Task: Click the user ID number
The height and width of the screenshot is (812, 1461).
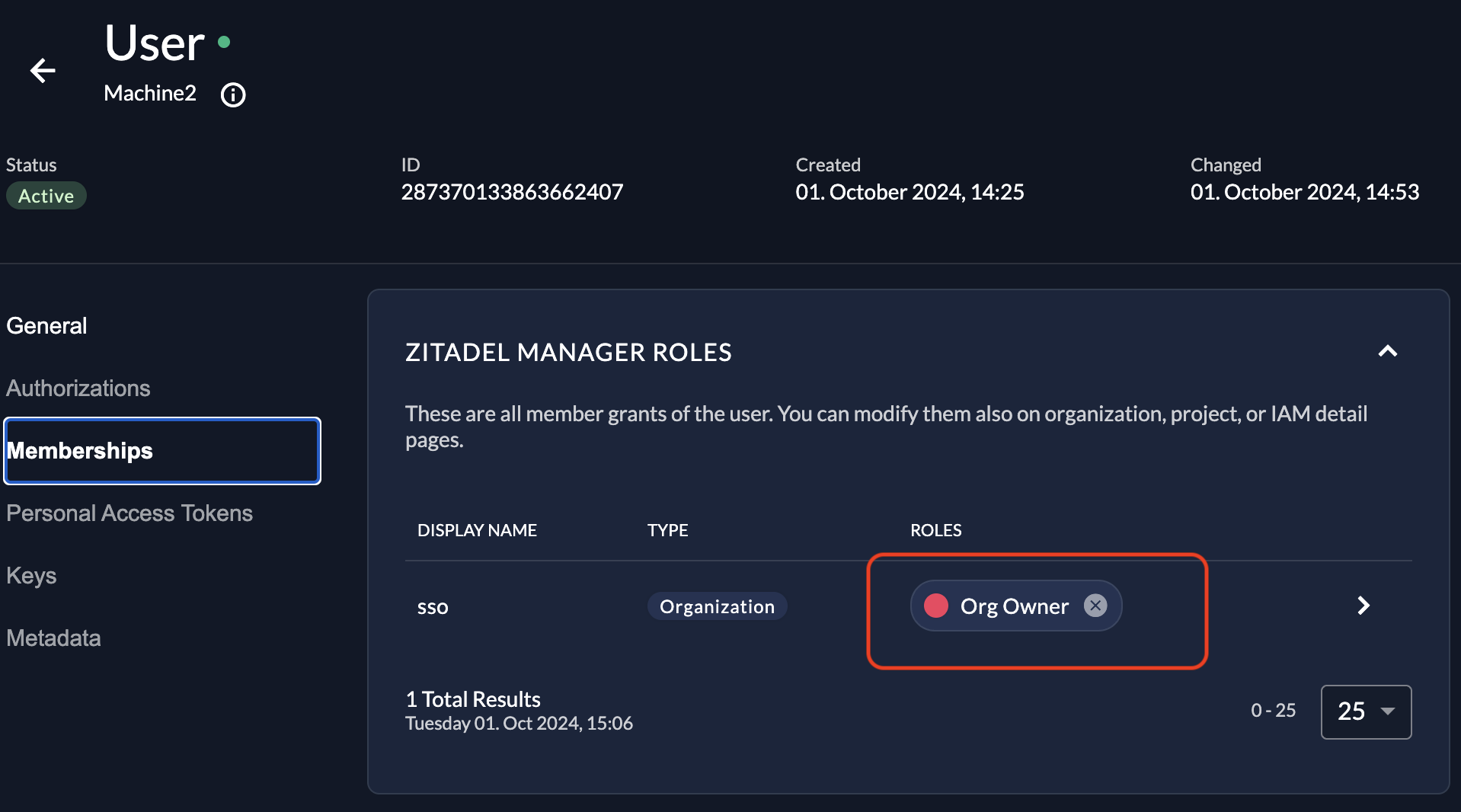Action: point(512,192)
